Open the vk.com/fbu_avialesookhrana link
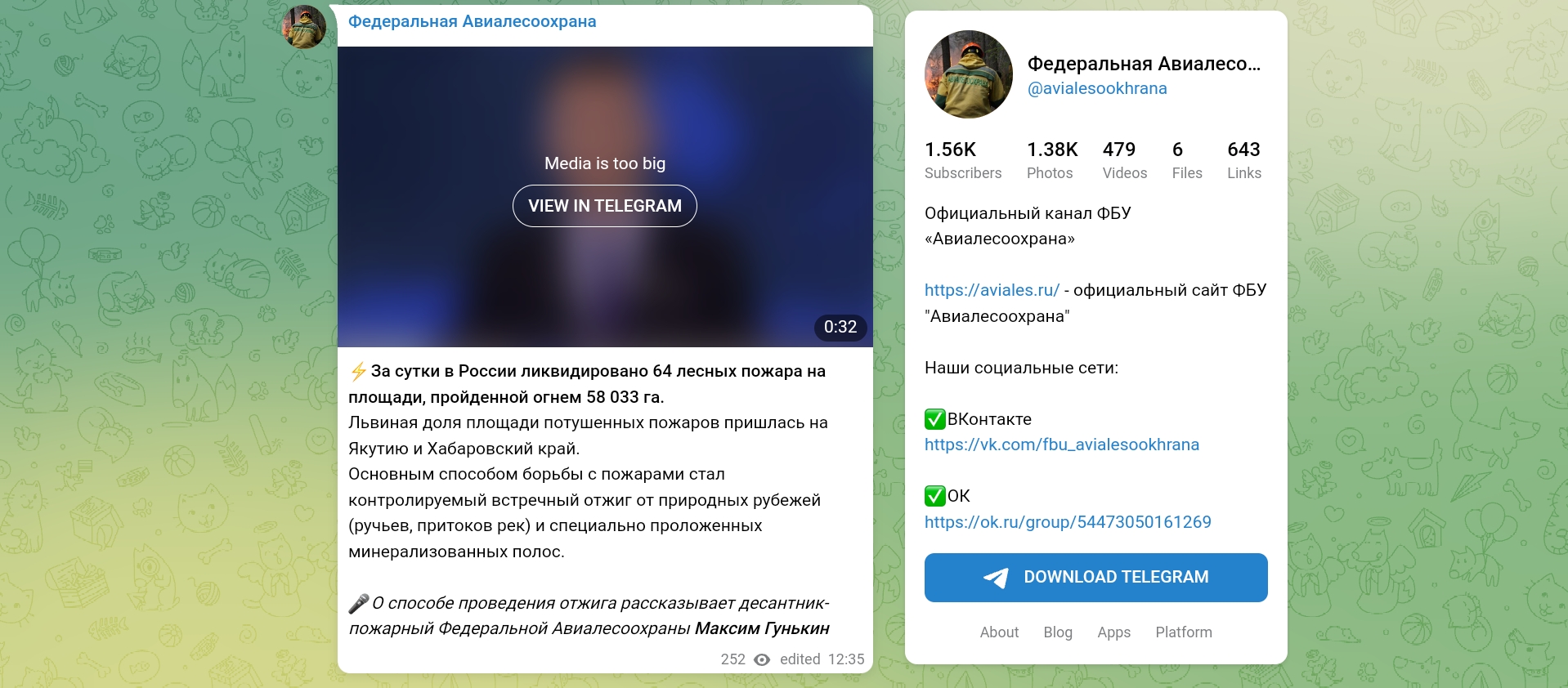 1062,445
